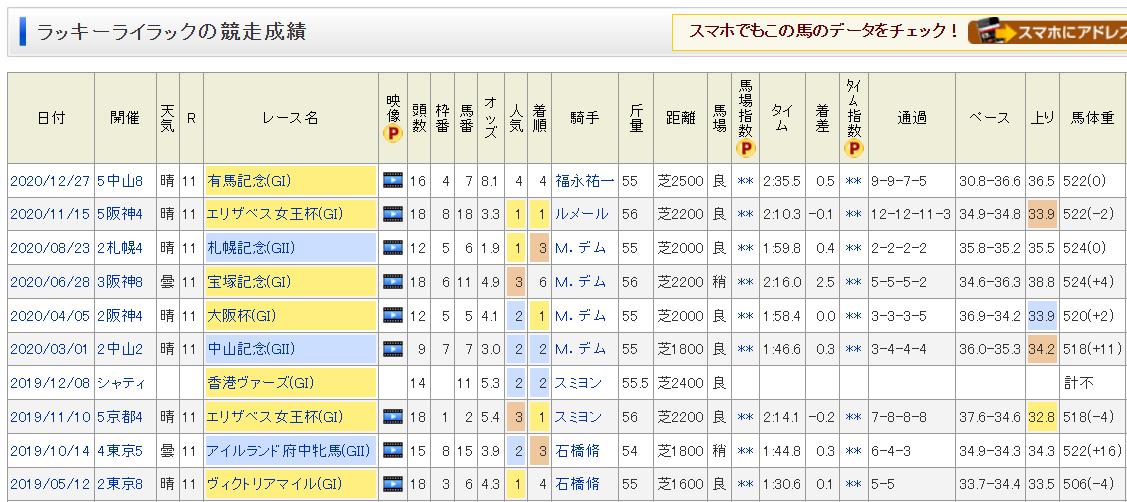The image size is (1127, 502).
Task: Play the 有馬記念 race video icon
Action: tap(392, 181)
